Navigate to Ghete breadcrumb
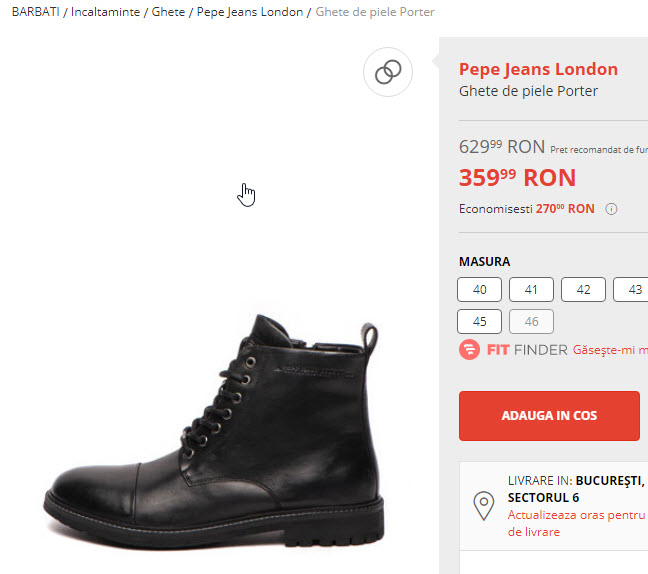The height and width of the screenshot is (574, 648). 168,12
